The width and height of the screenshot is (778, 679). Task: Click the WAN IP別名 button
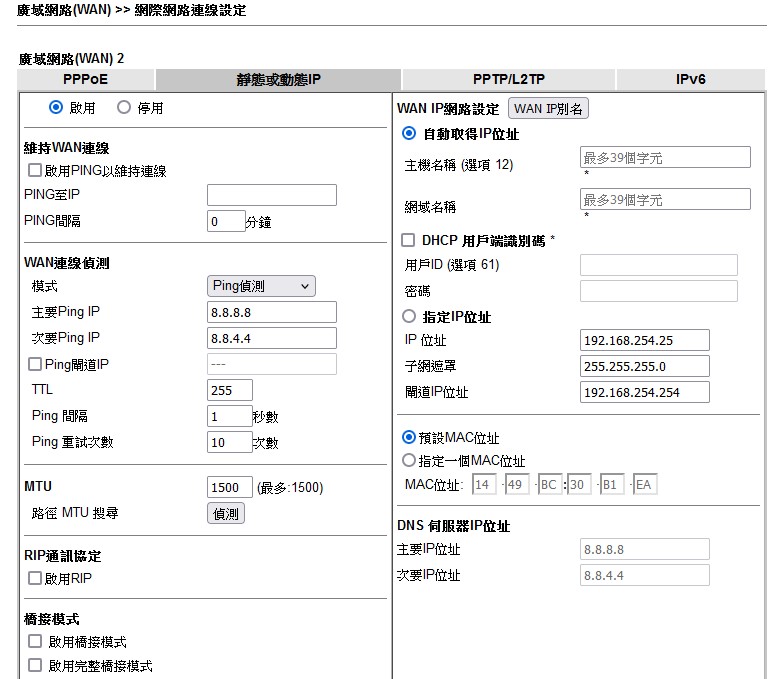[x=549, y=108]
